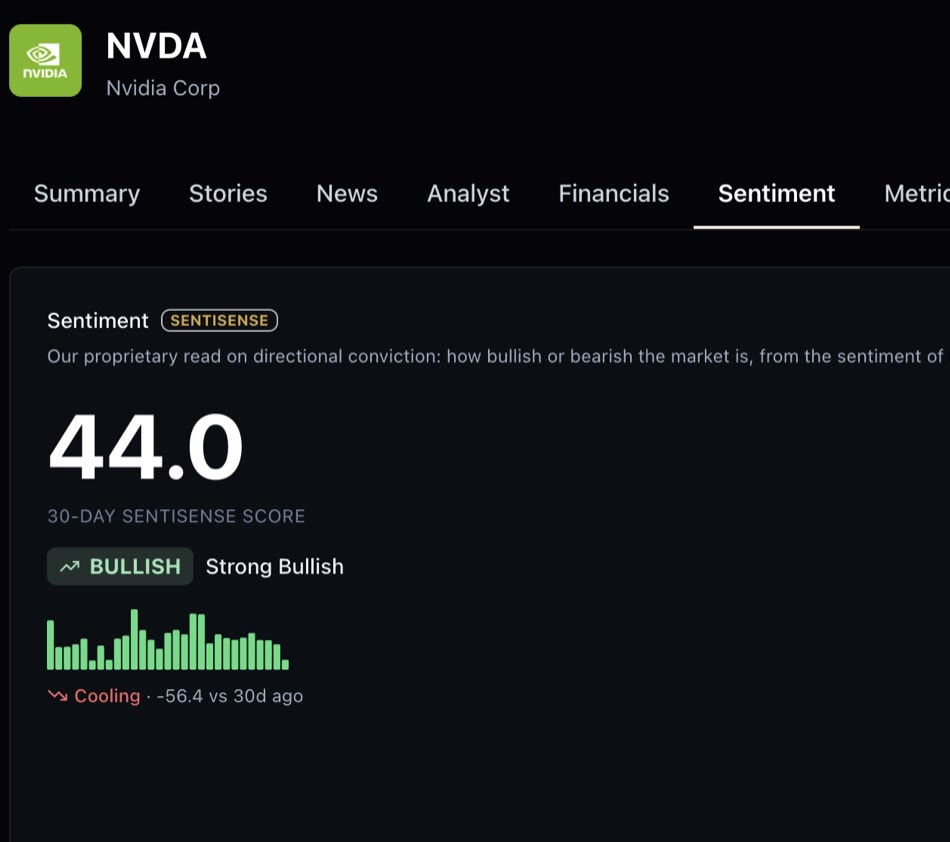Select the Sentiment tab

[776, 194]
